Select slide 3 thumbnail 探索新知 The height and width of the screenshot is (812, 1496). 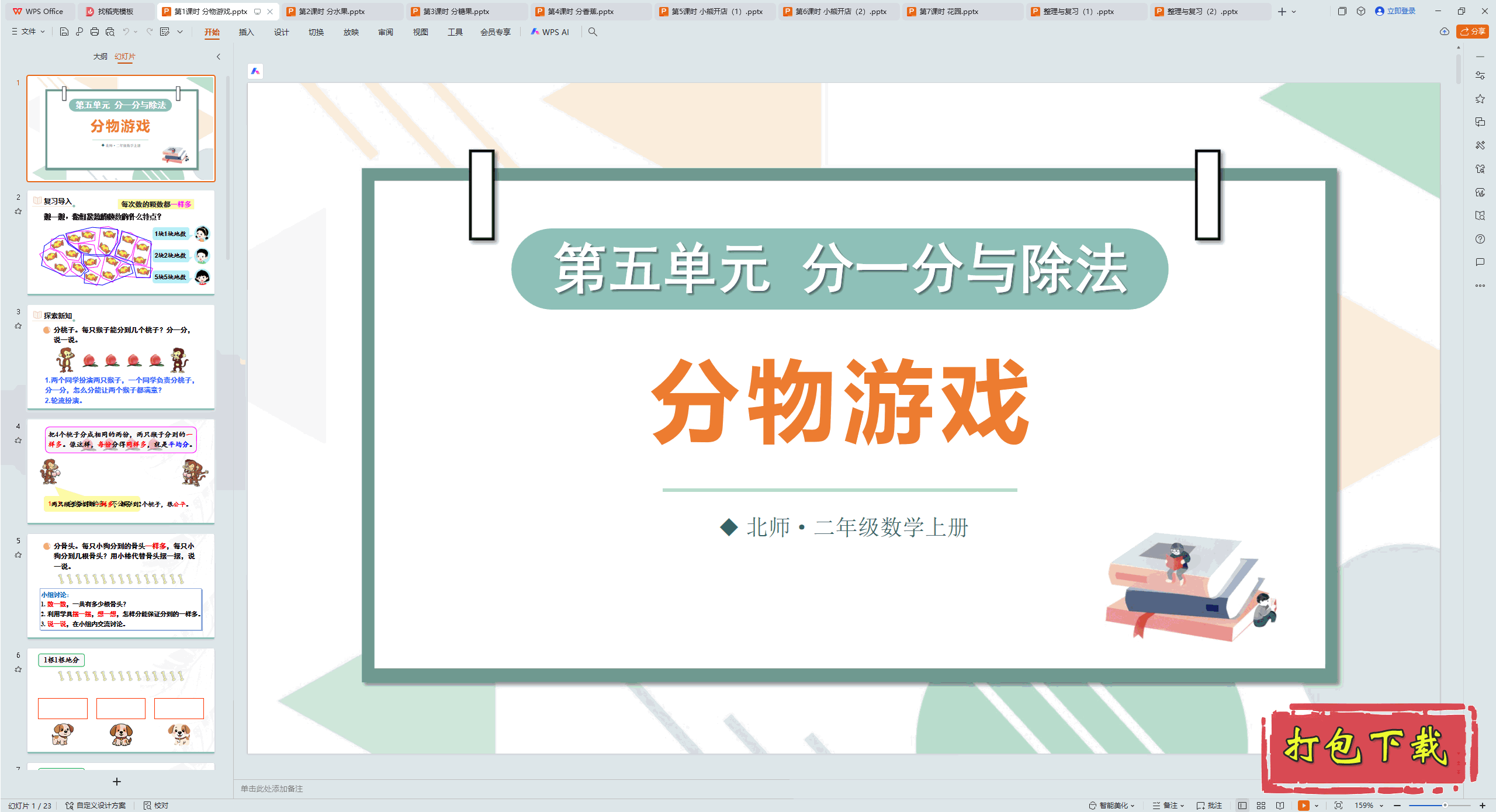pyautogui.click(x=121, y=356)
